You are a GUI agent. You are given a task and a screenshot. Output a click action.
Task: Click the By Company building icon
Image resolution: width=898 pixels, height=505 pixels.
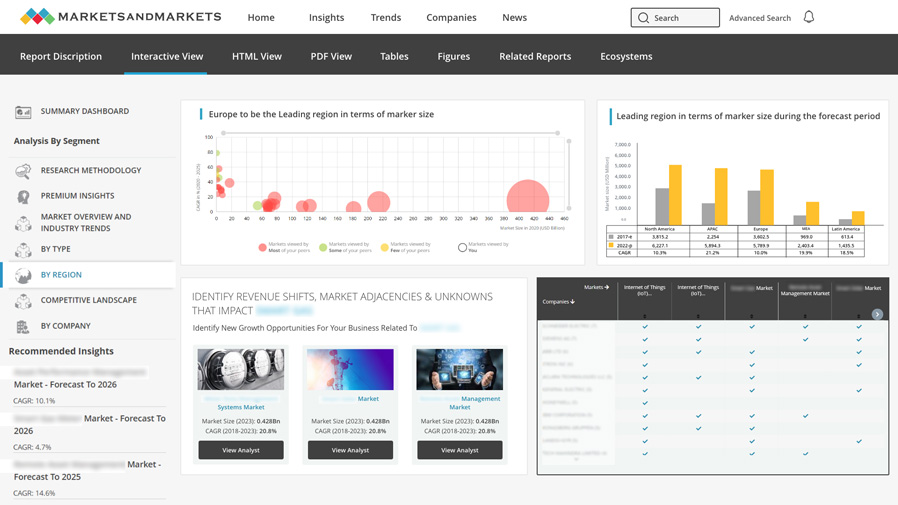pos(23,326)
